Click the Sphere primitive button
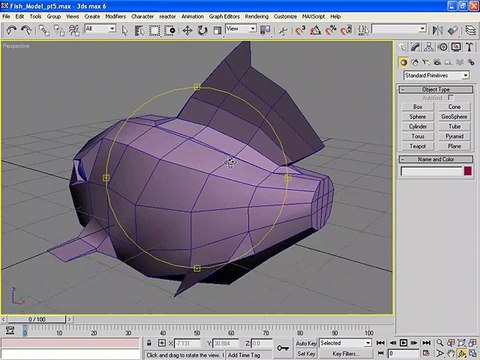 pos(418,117)
